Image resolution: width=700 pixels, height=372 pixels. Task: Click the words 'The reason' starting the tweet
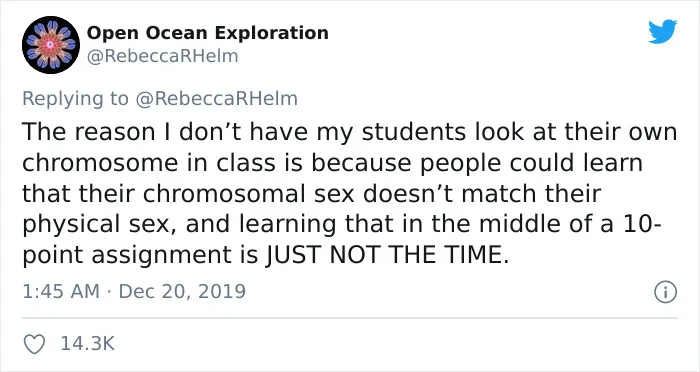tap(88, 132)
